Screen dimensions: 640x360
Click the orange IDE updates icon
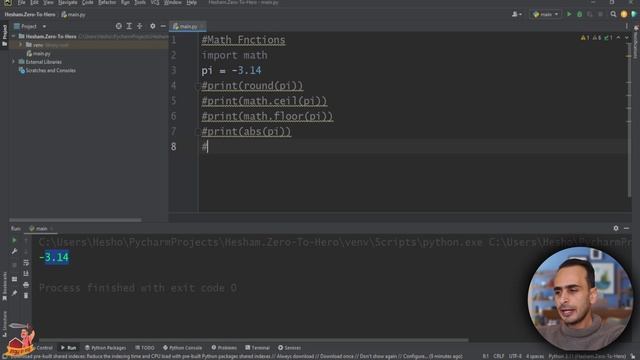click(624, 14)
